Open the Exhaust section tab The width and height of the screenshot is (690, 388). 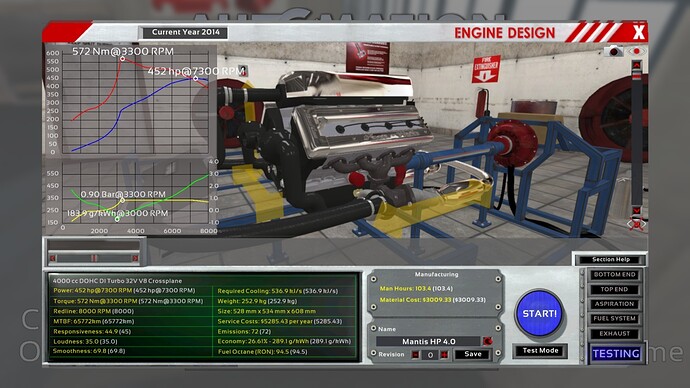[x=614, y=333]
